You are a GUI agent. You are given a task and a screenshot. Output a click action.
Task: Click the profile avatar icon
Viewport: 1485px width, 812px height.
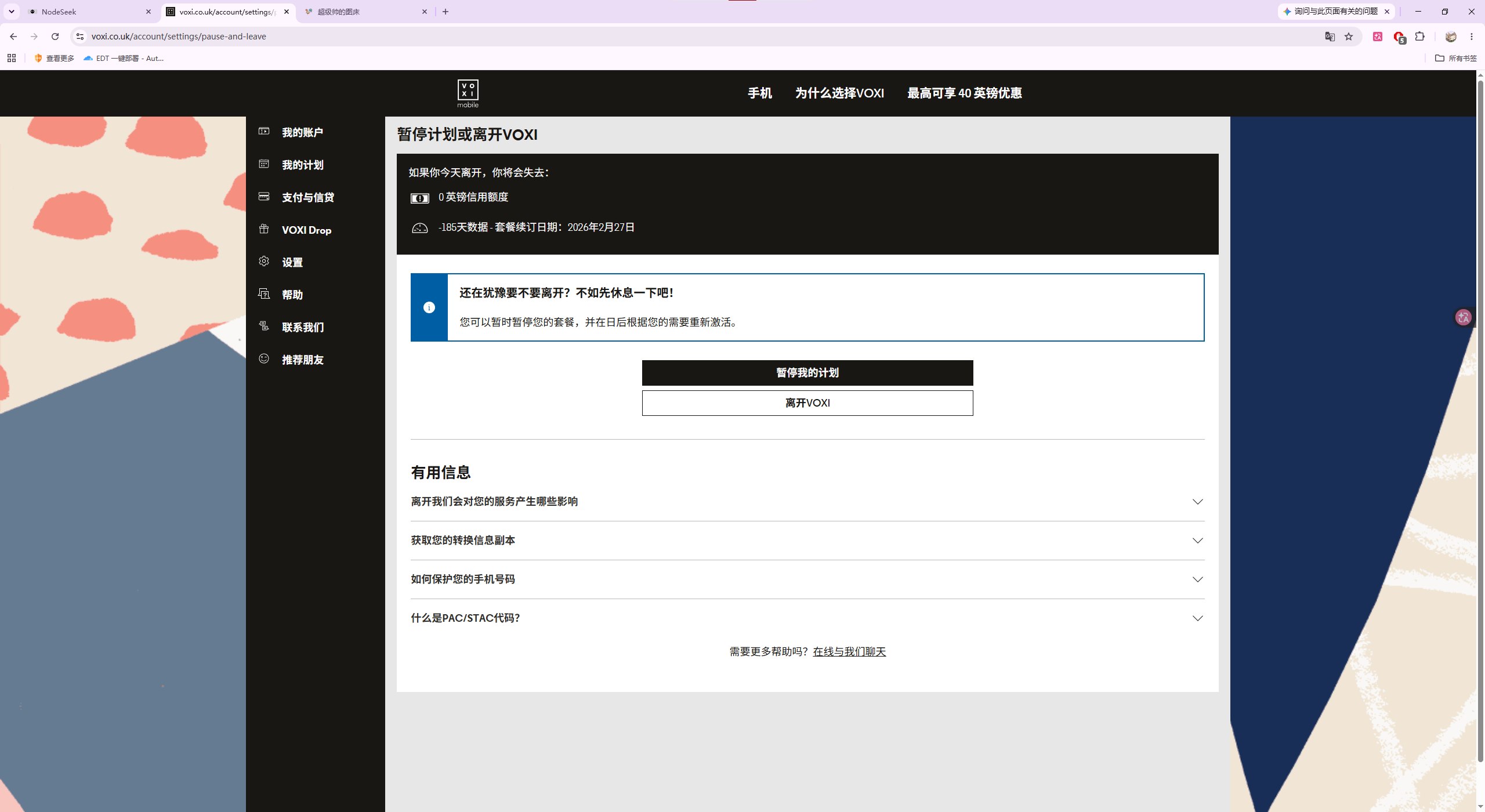click(x=1451, y=37)
